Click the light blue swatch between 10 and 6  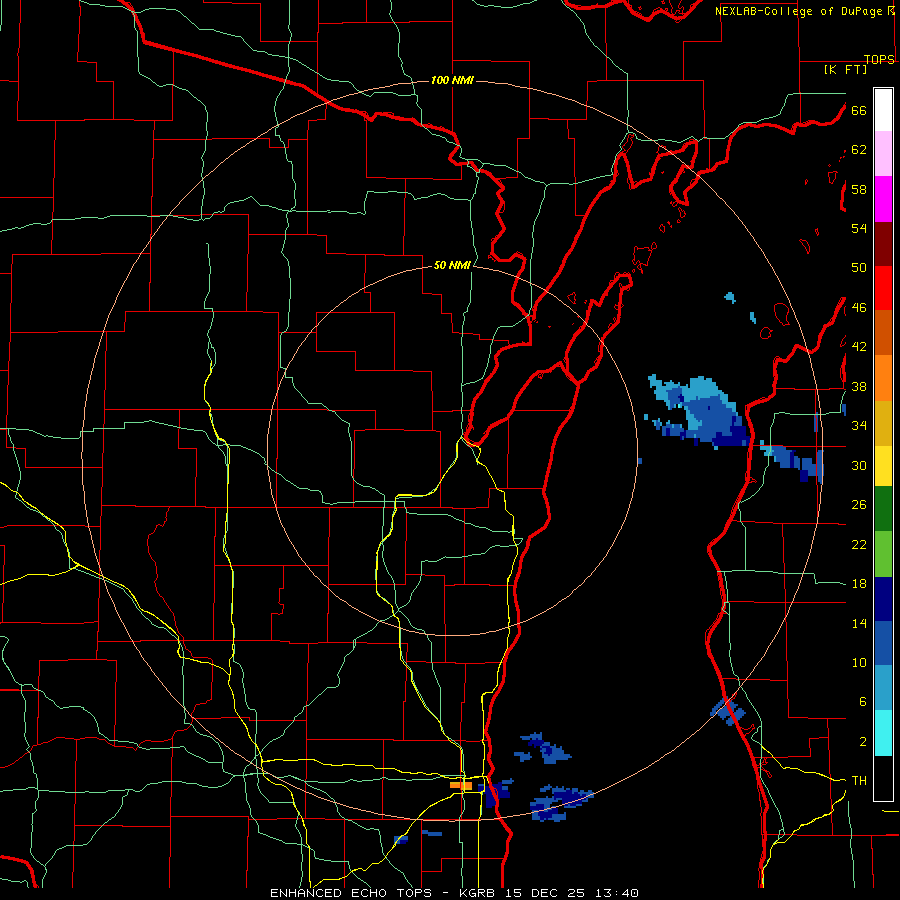[883, 688]
